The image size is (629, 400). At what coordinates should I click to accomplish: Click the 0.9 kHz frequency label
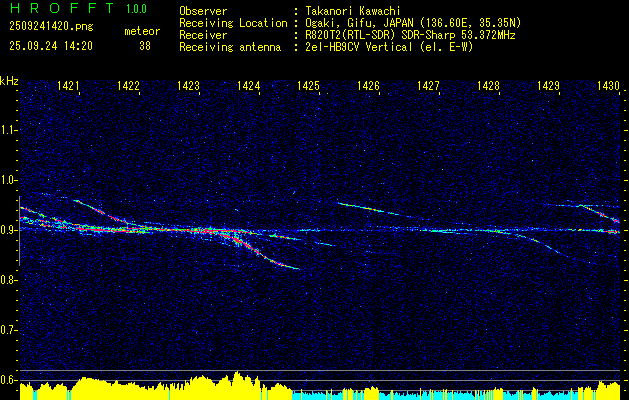8,230
